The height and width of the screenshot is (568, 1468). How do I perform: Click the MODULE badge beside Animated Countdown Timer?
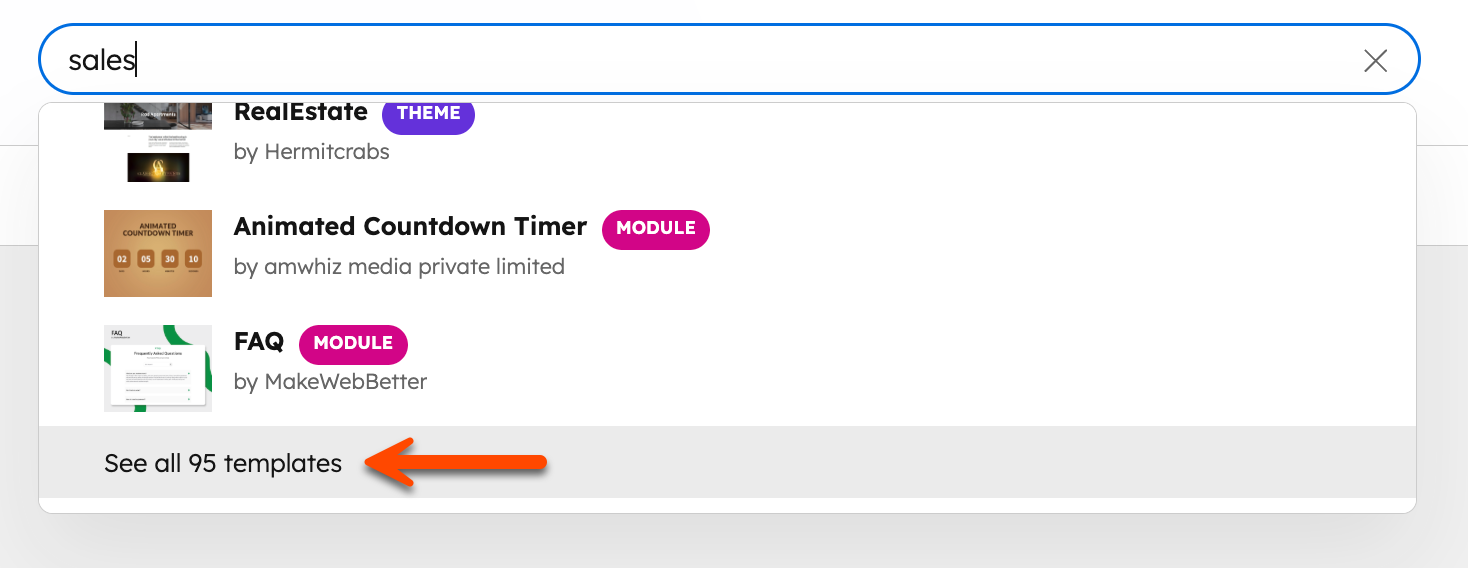tap(655, 229)
